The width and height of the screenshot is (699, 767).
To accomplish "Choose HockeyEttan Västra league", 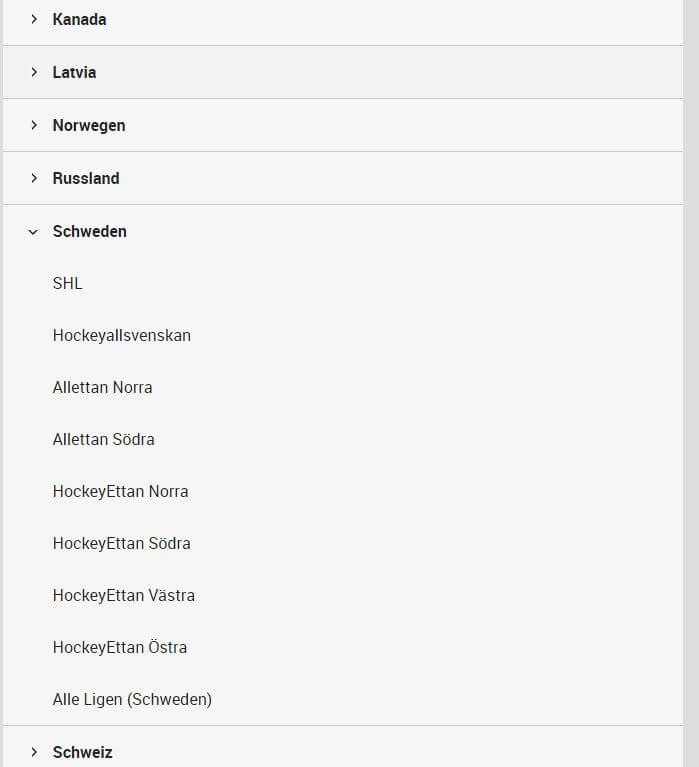I will pyautogui.click(x=124, y=595).
